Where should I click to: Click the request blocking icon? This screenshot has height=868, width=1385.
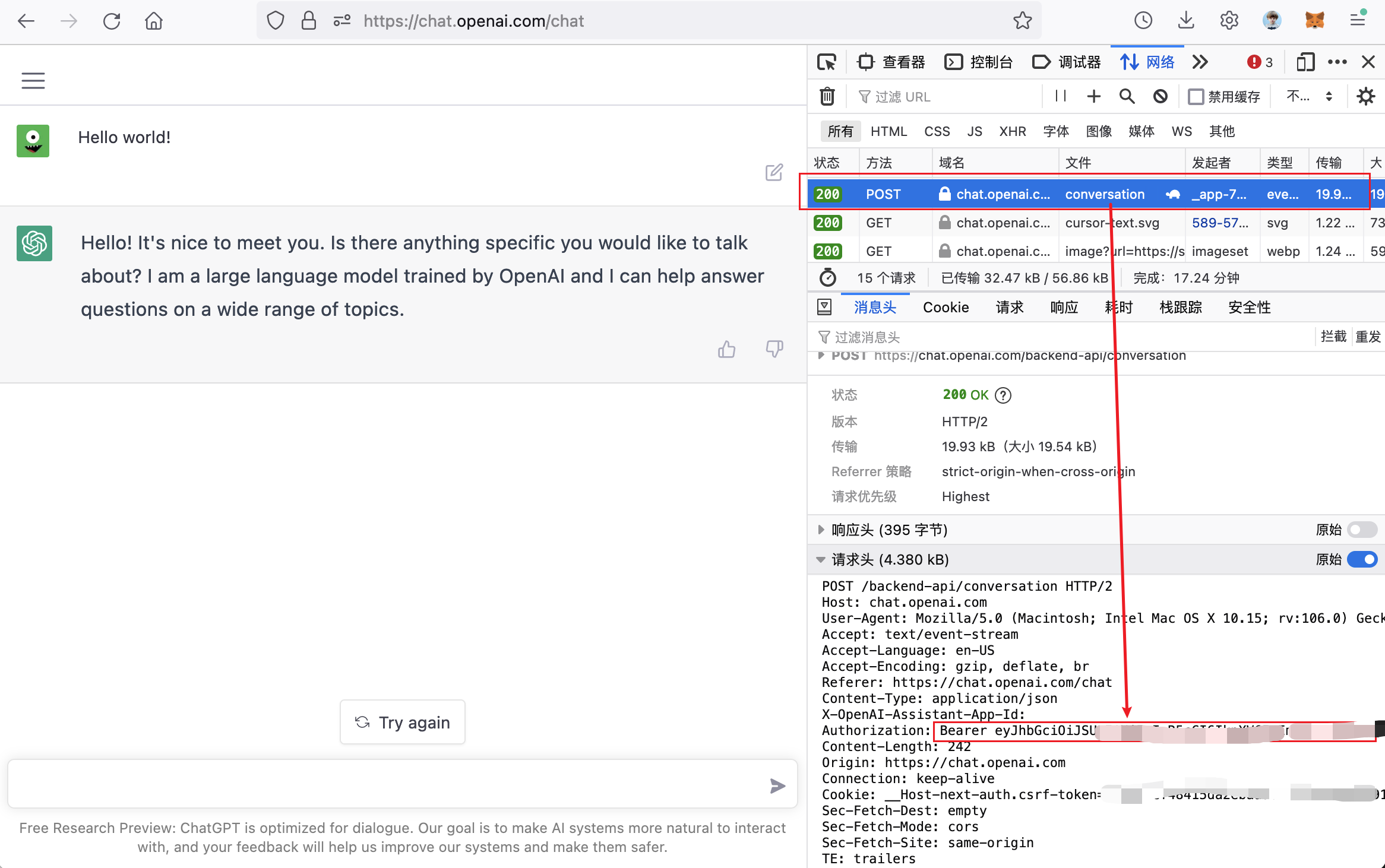[1160, 96]
